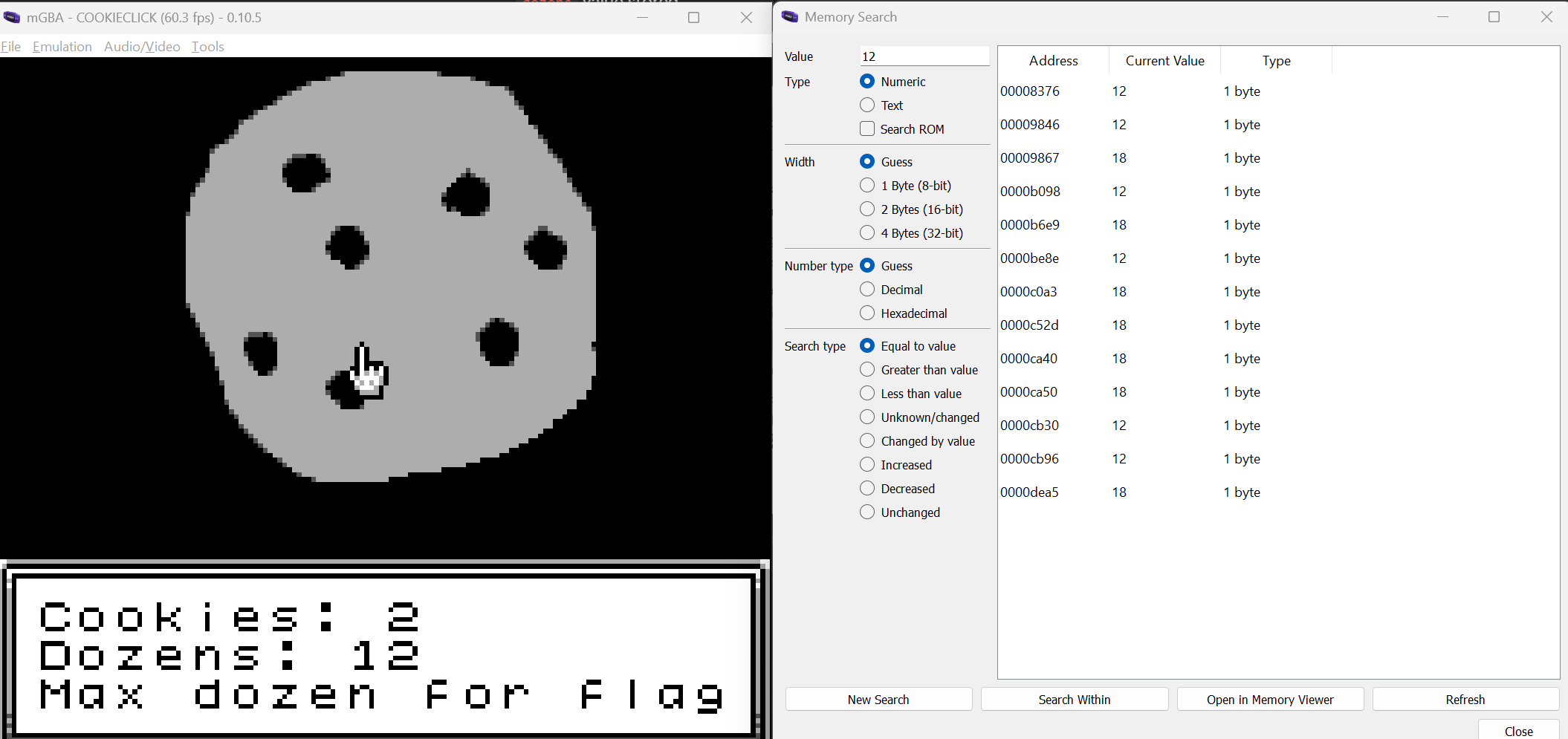This screenshot has height=739, width=1568.
Task: Select Greater than value search type
Action: point(867,370)
